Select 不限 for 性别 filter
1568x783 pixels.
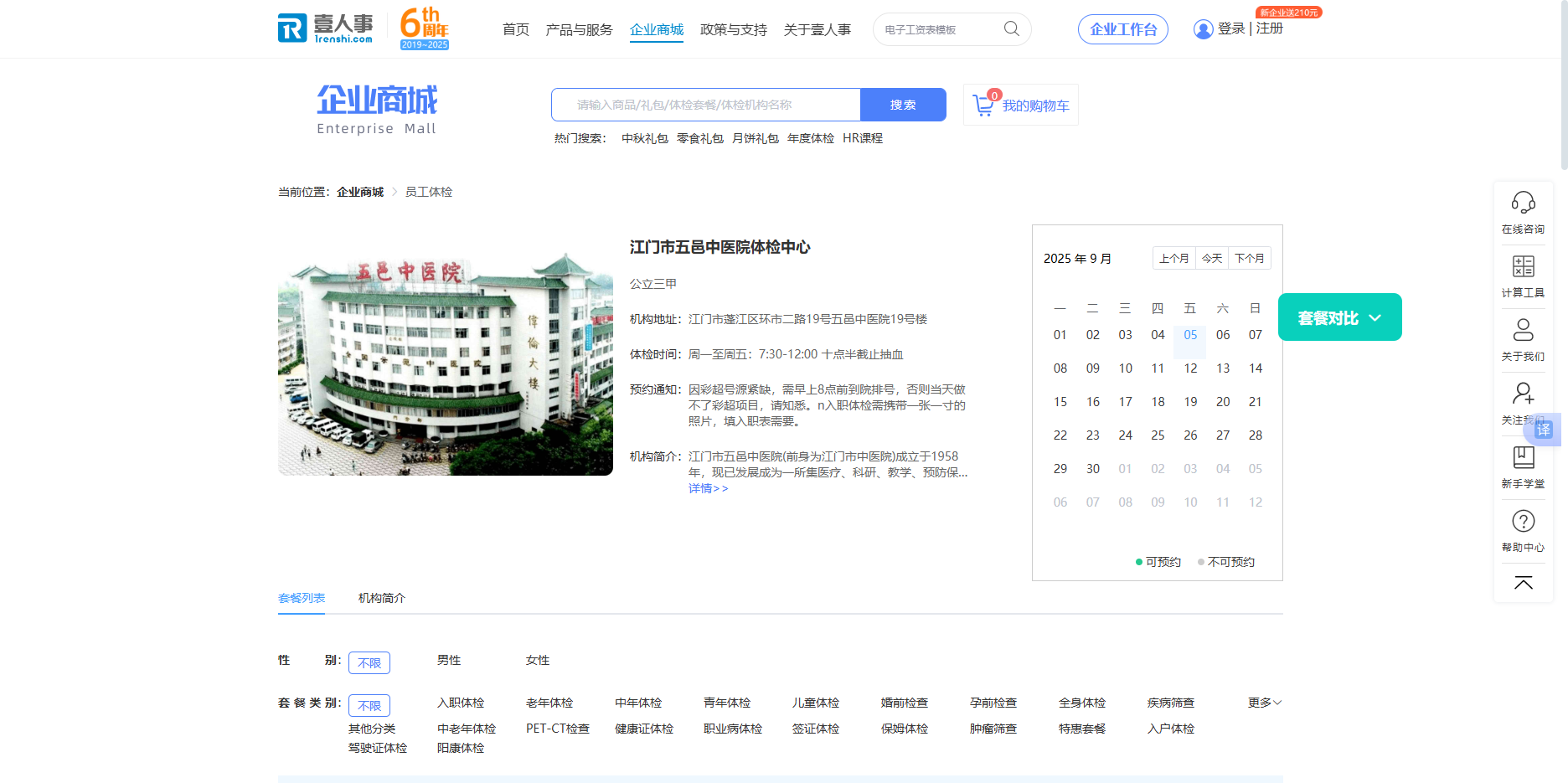pos(369,662)
